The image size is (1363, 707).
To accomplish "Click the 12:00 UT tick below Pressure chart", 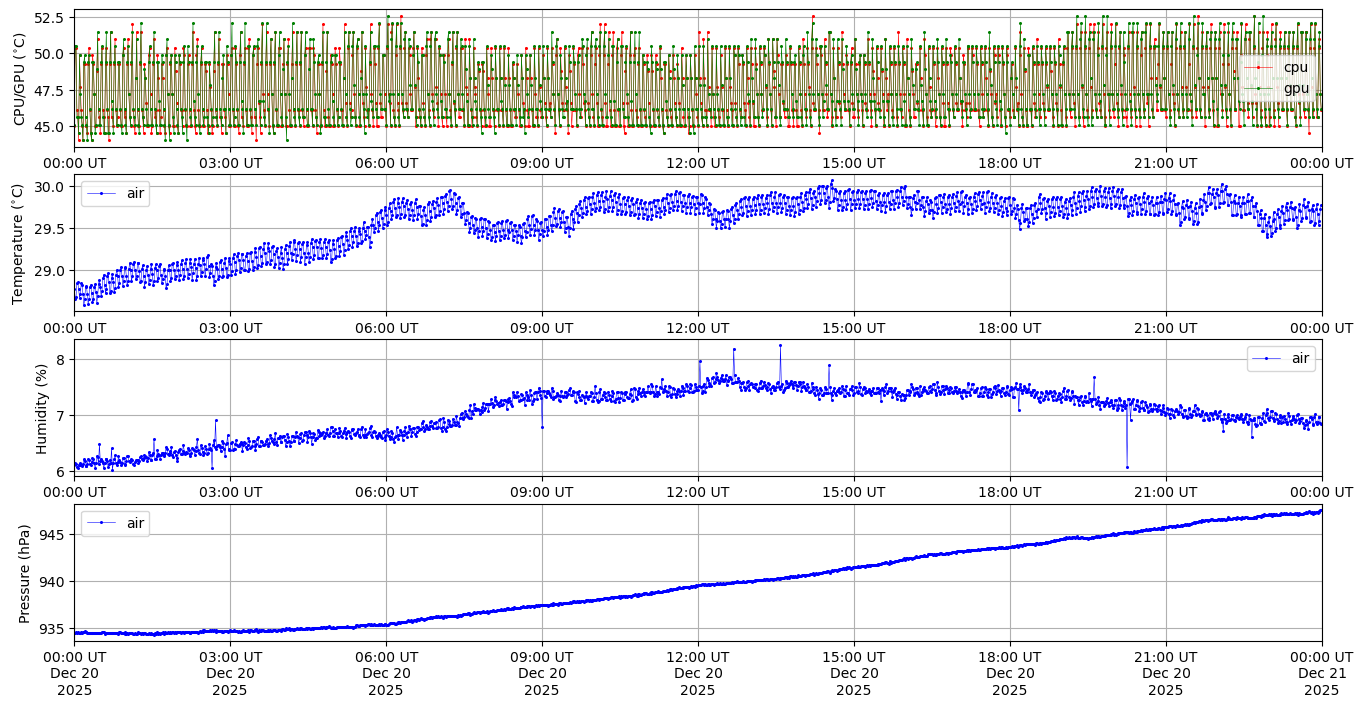I will tap(697, 656).
